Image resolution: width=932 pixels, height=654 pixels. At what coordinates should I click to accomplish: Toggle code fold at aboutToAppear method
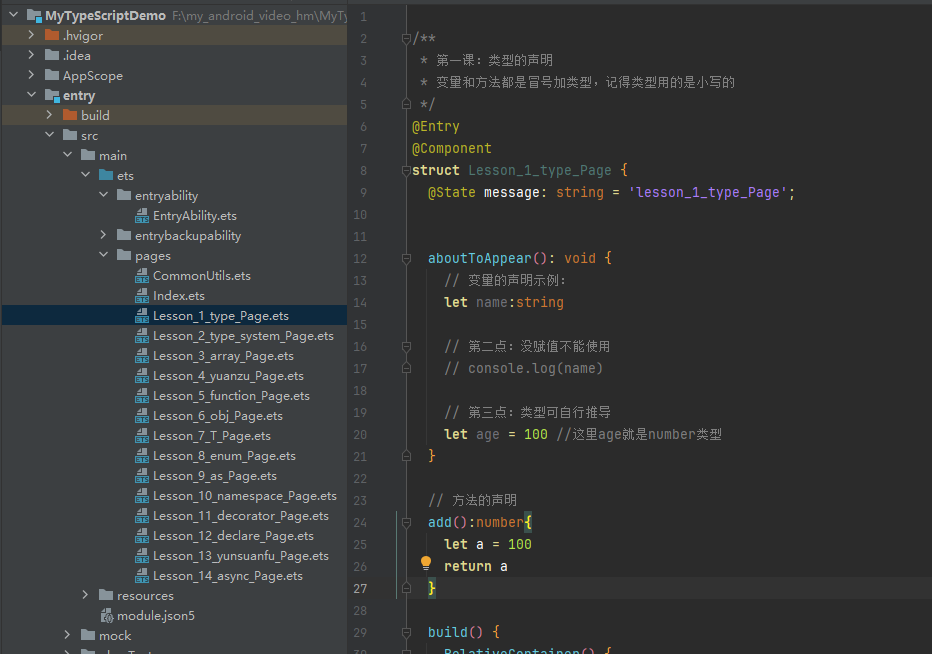407,259
